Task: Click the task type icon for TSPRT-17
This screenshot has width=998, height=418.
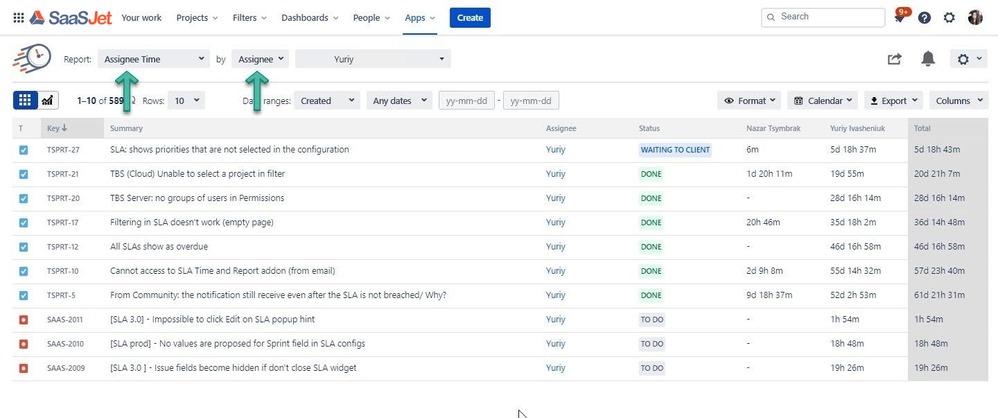Action: 24,223
